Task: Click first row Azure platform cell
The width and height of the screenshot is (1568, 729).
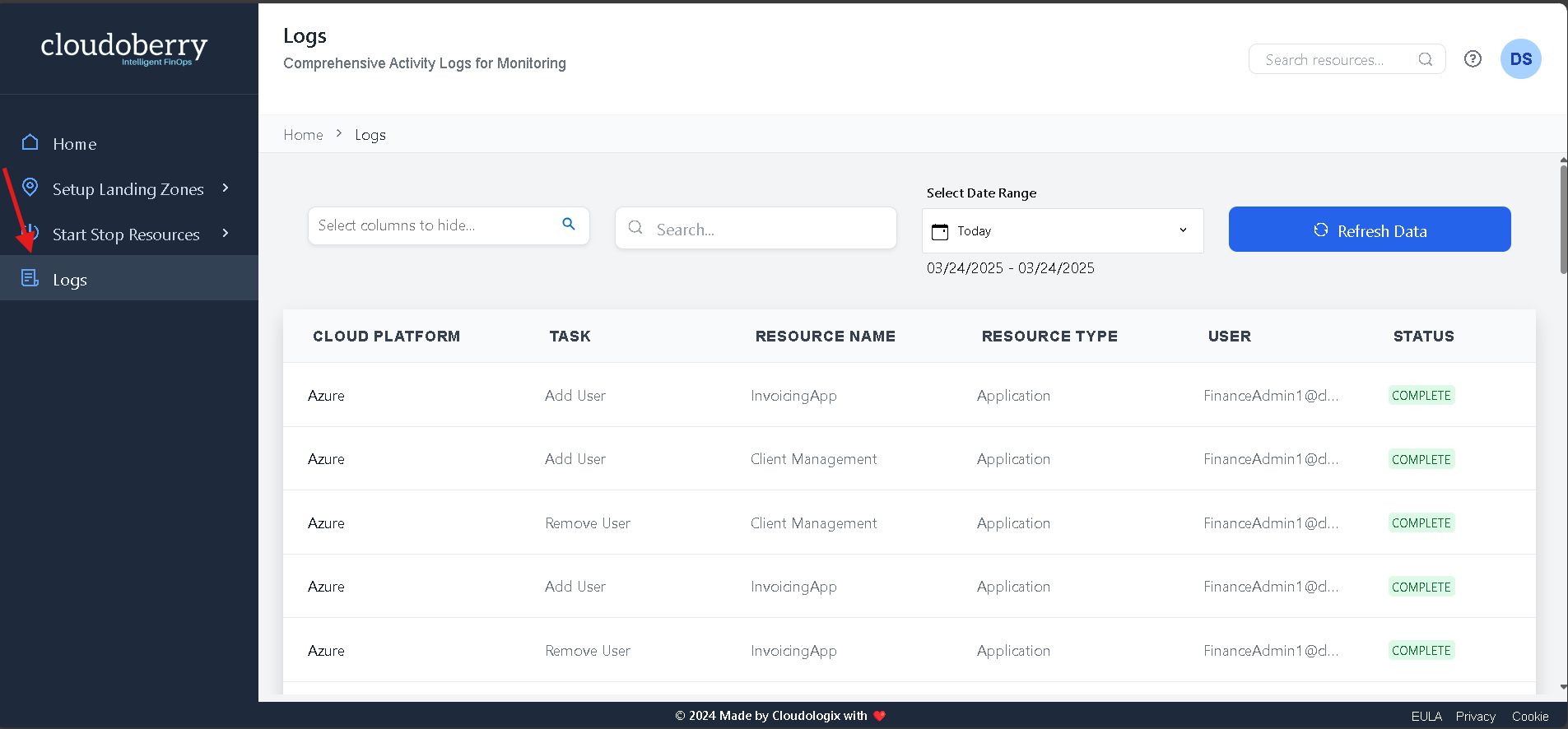Action: [x=326, y=396]
